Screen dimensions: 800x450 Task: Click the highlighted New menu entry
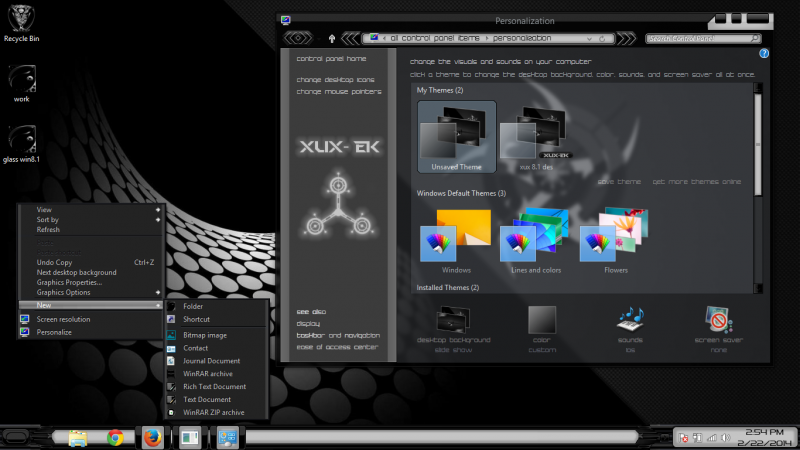pyautogui.click(x=91, y=305)
